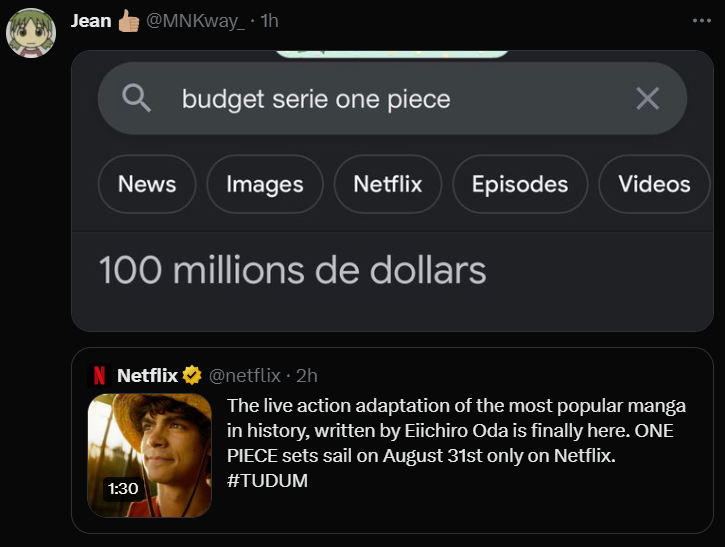Click the magnifying glass search icon
This screenshot has width=725, height=547.
(136, 98)
